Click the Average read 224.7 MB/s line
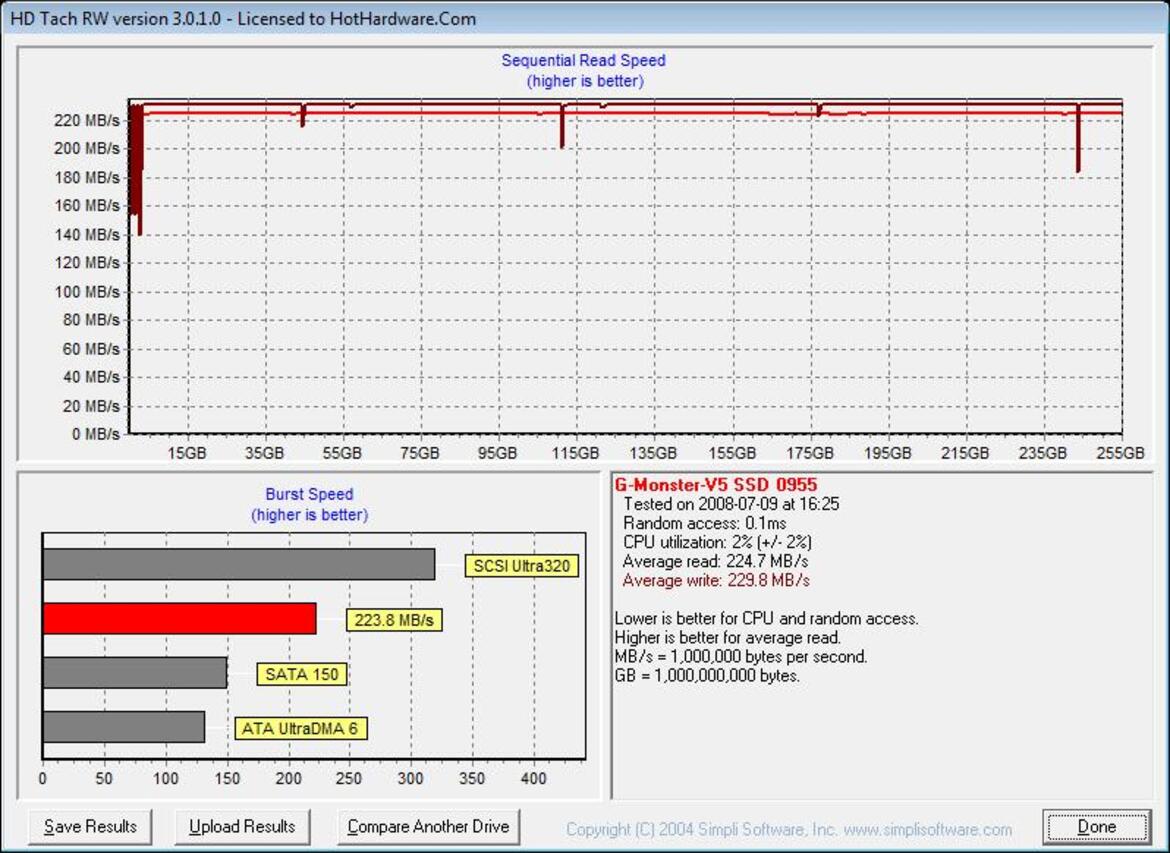Screen dimensions: 1170x853 [716, 561]
